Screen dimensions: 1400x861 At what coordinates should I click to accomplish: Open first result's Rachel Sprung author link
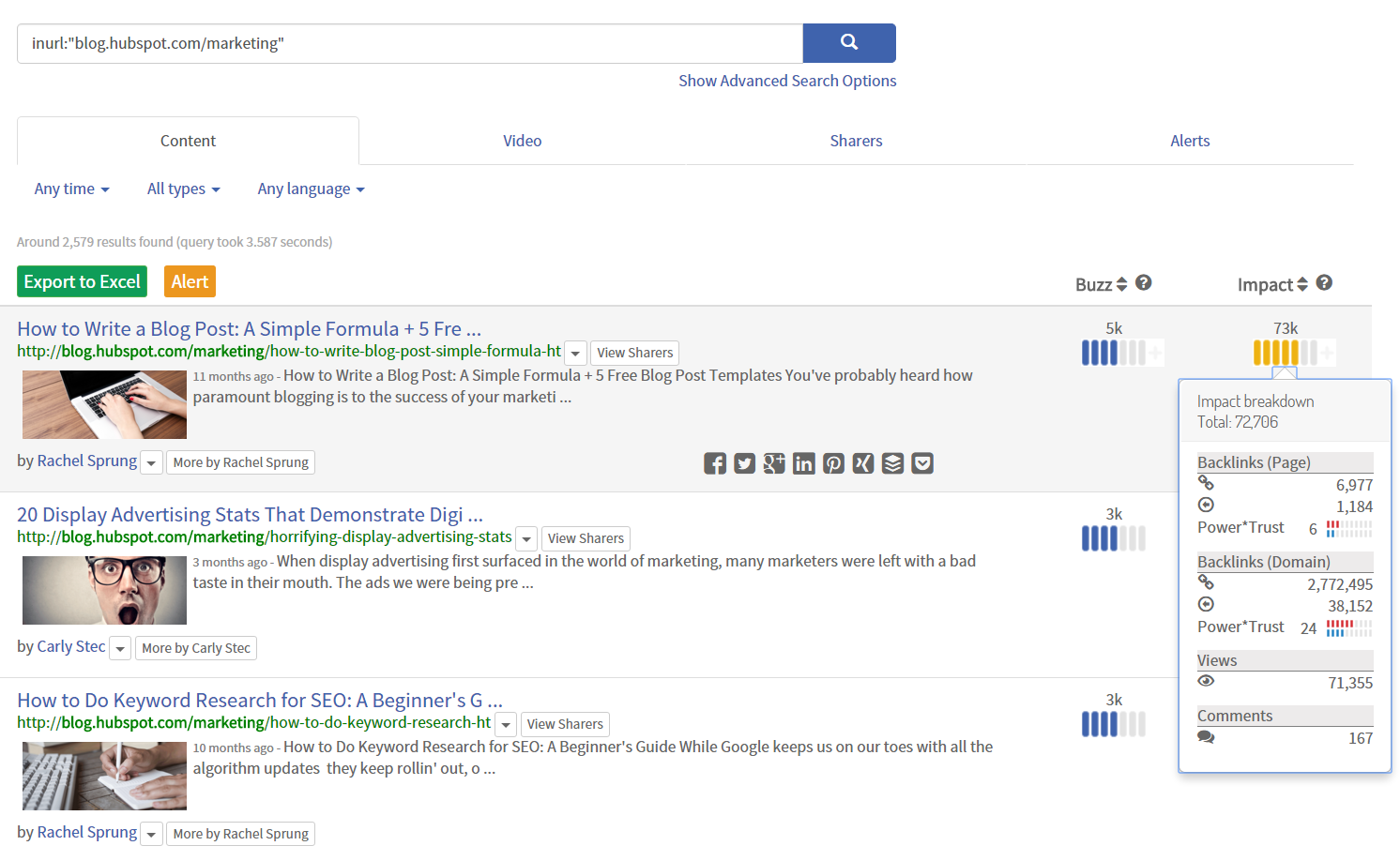87,461
